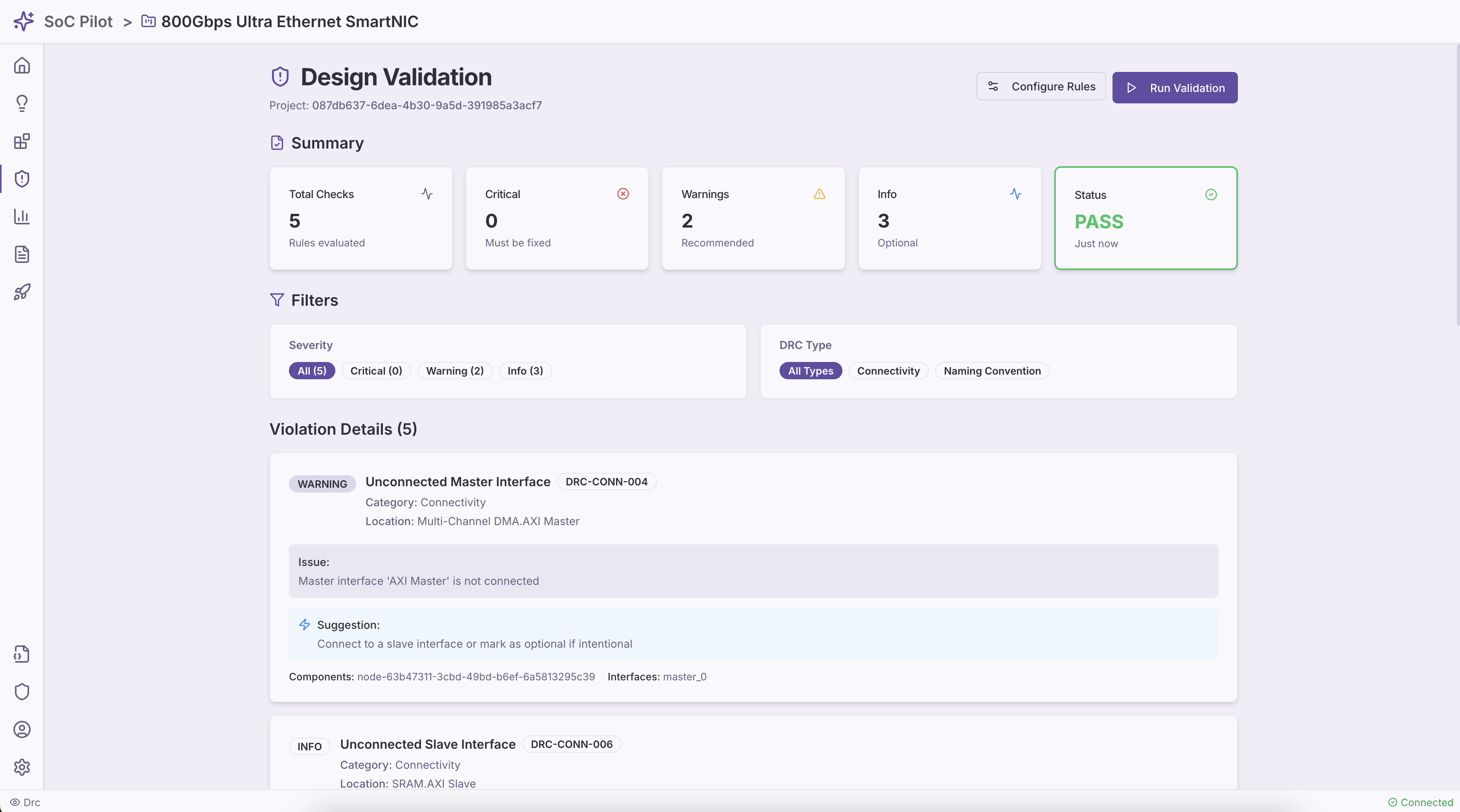The height and width of the screenshot is (812, 1460).
Task: Open Configure Rules
Action: pyautogui.click(x=1041, y=86)
